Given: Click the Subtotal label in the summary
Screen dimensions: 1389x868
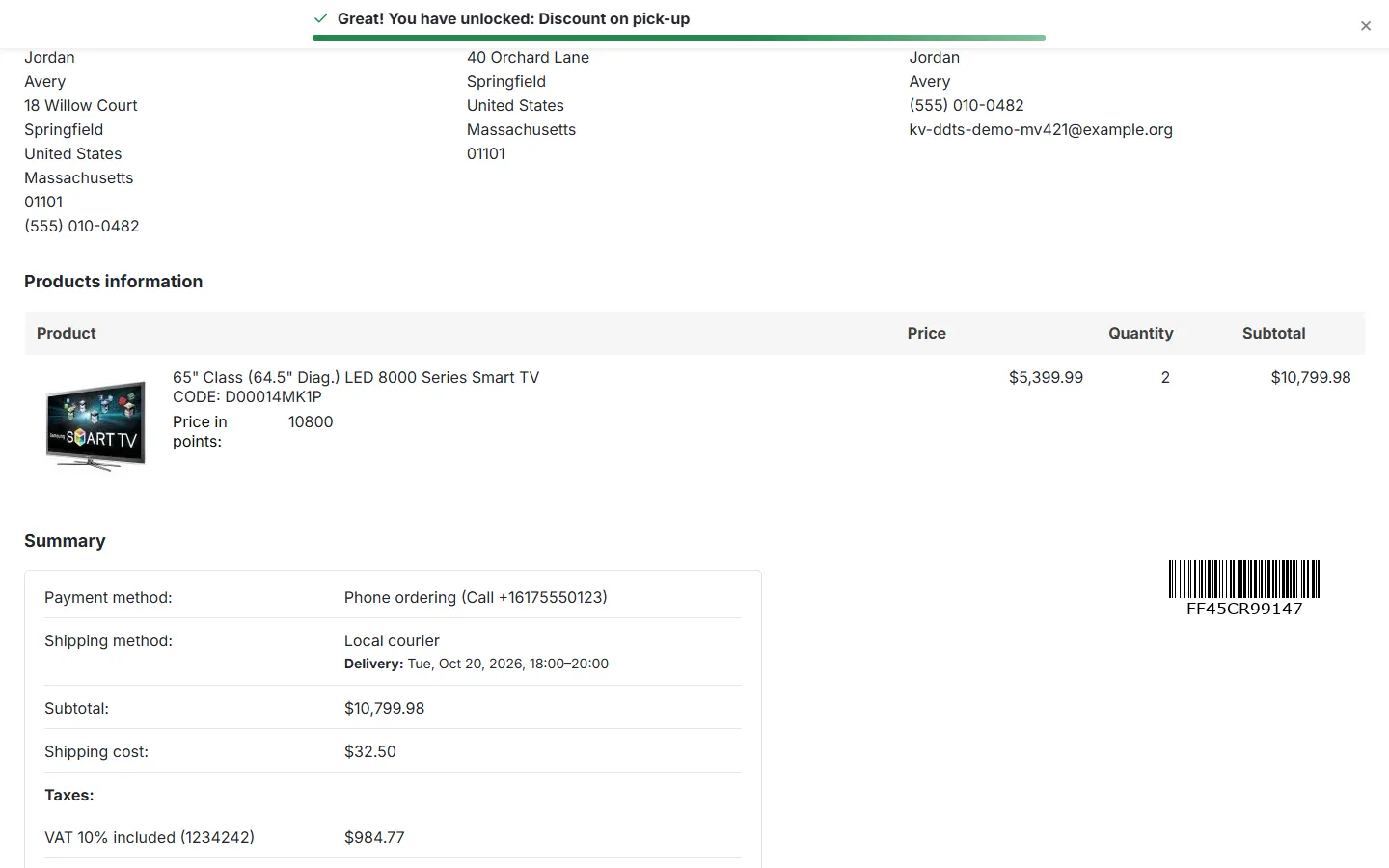Looking at the screenshot, I should (76, 708).
